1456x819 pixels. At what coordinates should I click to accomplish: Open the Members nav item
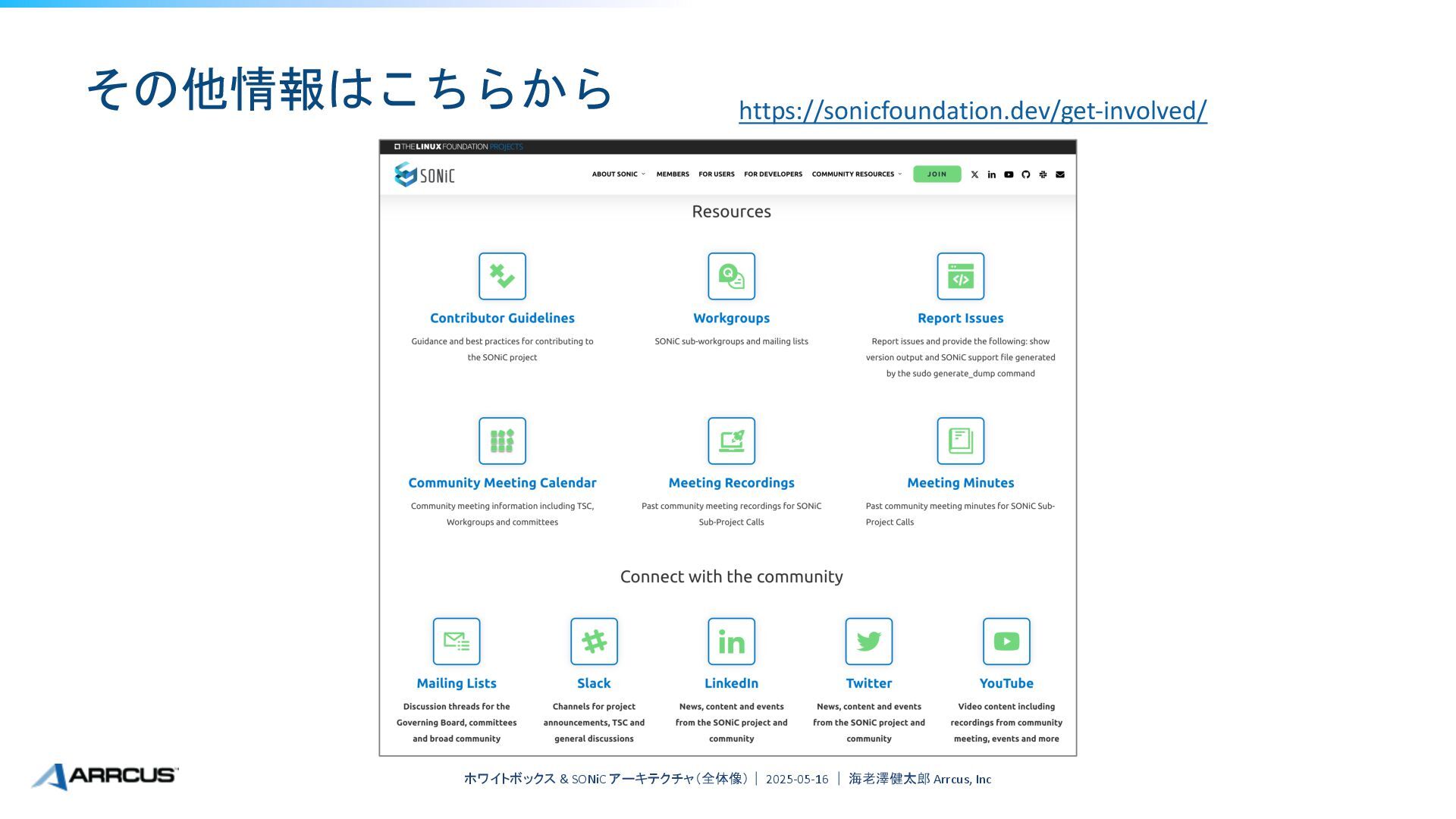673,174
